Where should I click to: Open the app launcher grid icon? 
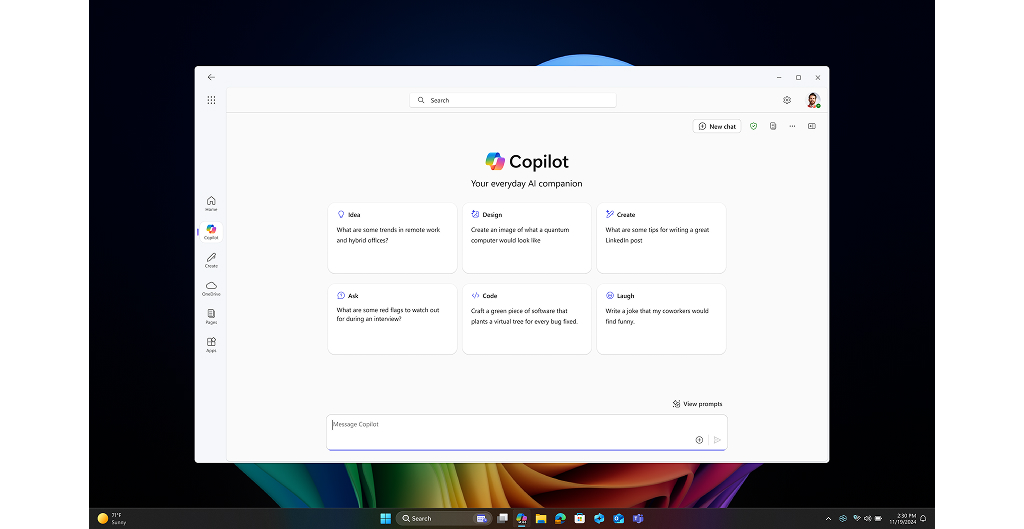pyautogui.click(x=212, y=100)
